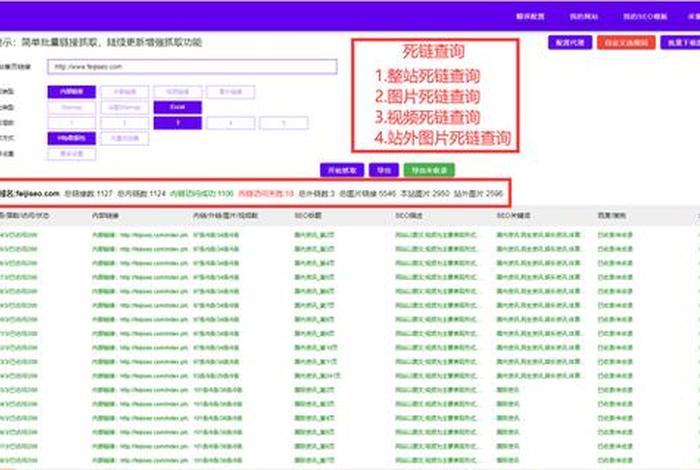Image resolution: width=700 pixels, height=470 pixels.
Task: Click the purple start crawling button
Action: [342, 170]
